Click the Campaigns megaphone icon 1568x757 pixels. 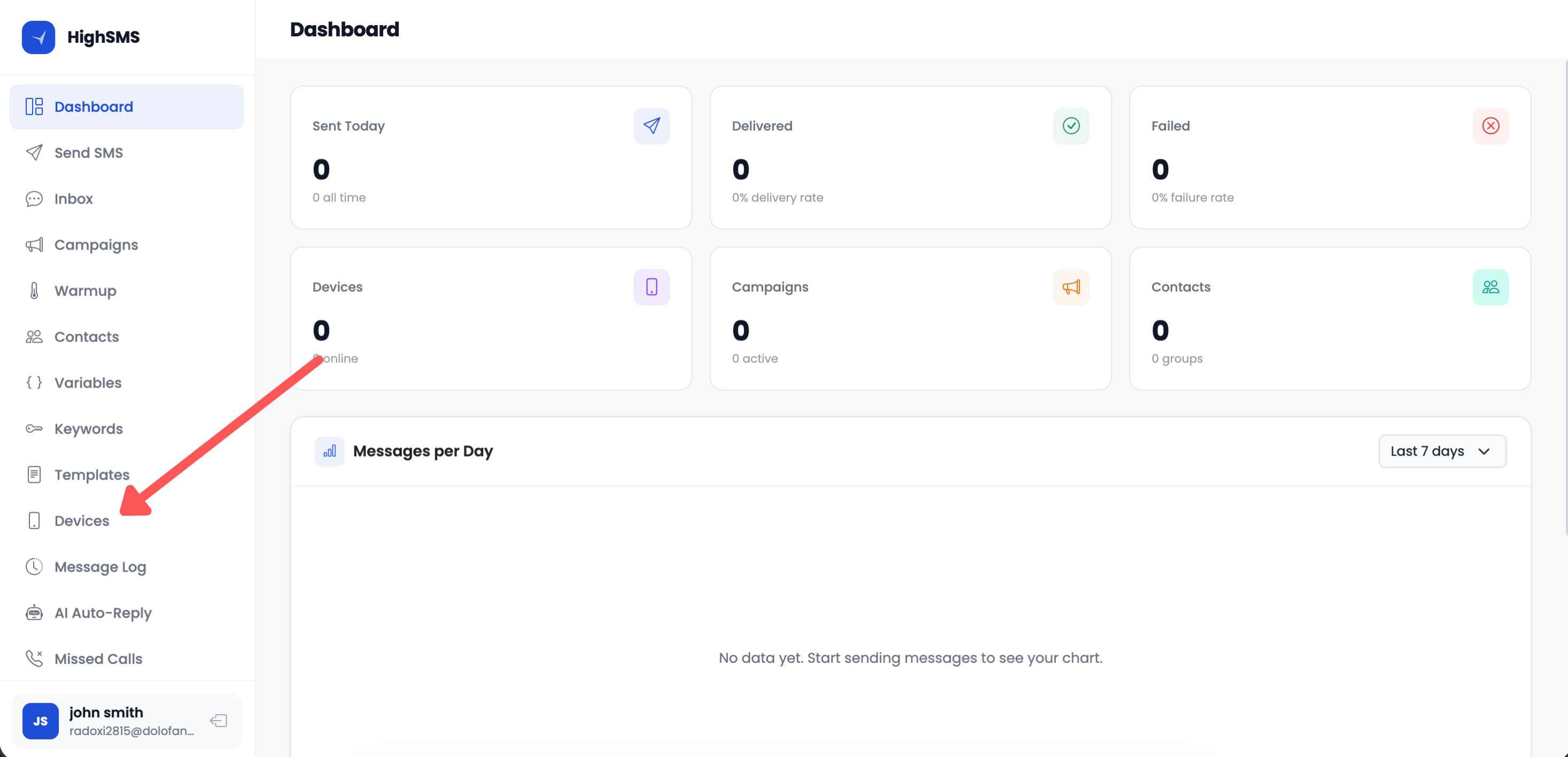point(34,244)
